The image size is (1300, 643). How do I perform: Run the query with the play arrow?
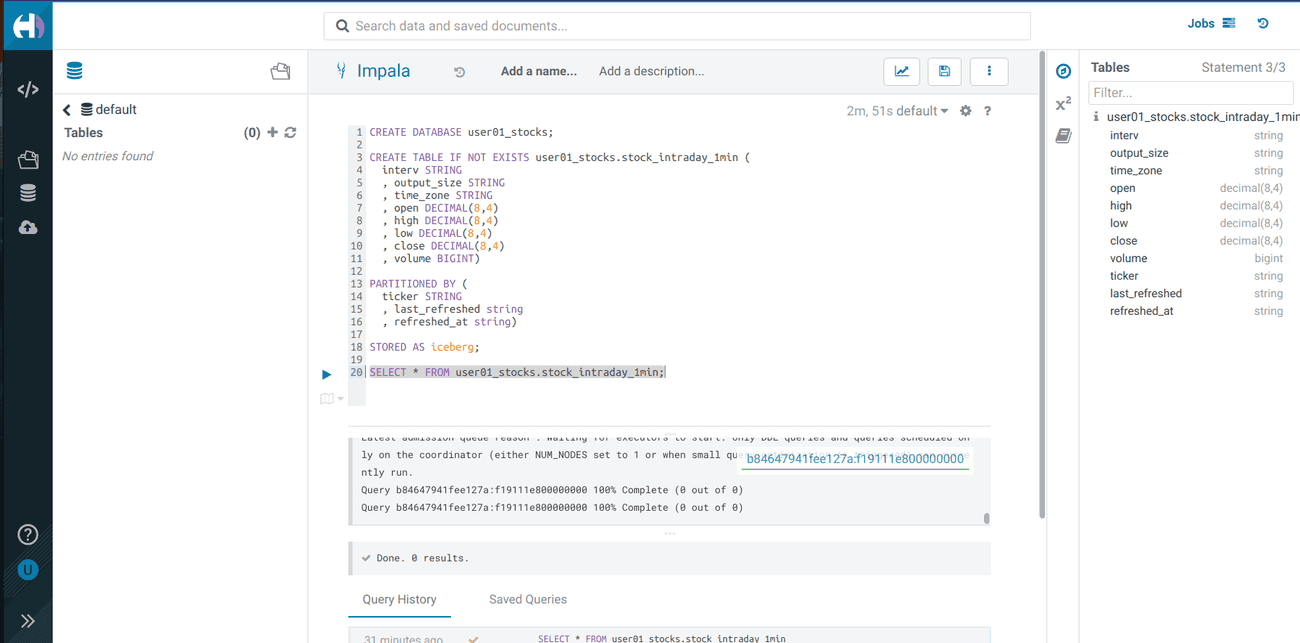[326, 374]
